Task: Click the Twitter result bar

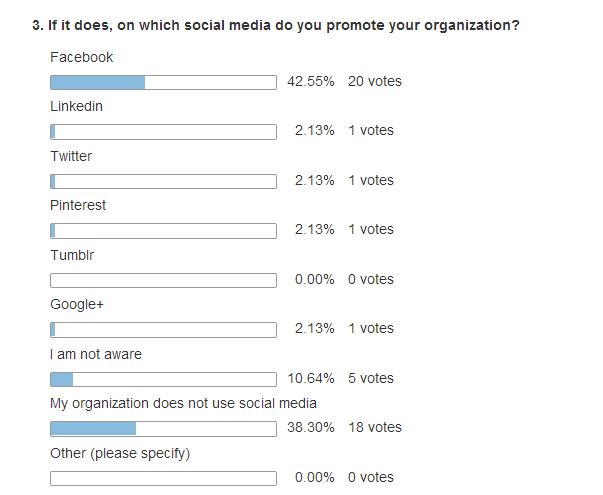Action: tap(163, 181)
